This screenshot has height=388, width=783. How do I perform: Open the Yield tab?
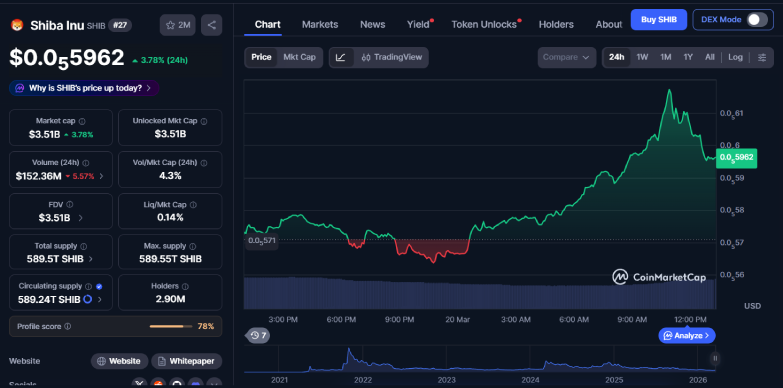point(418,24)
